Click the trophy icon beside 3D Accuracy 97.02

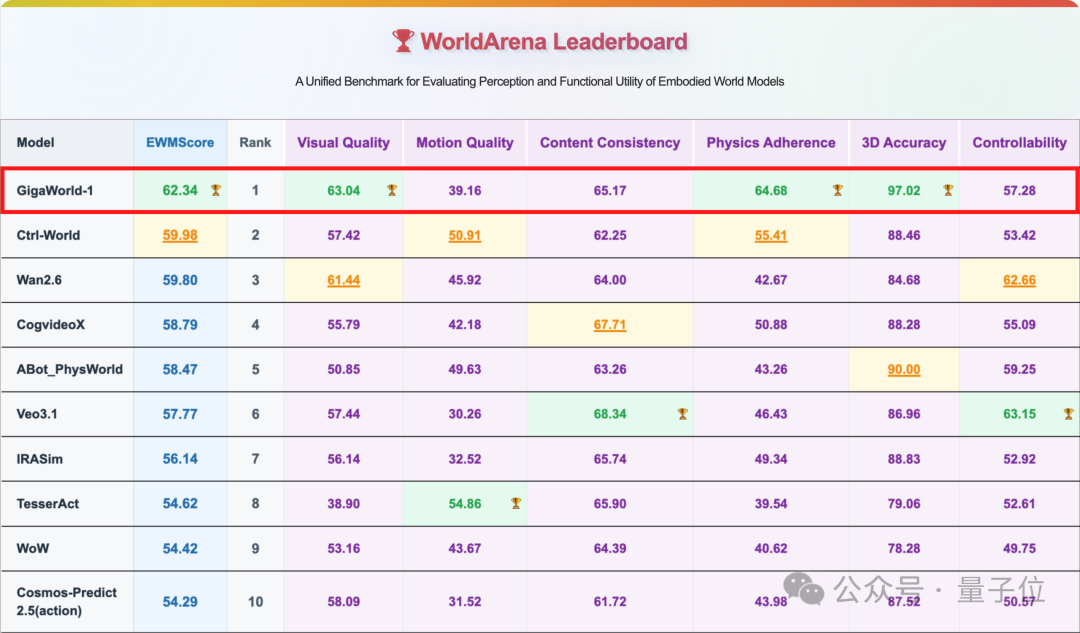(948, 190)
